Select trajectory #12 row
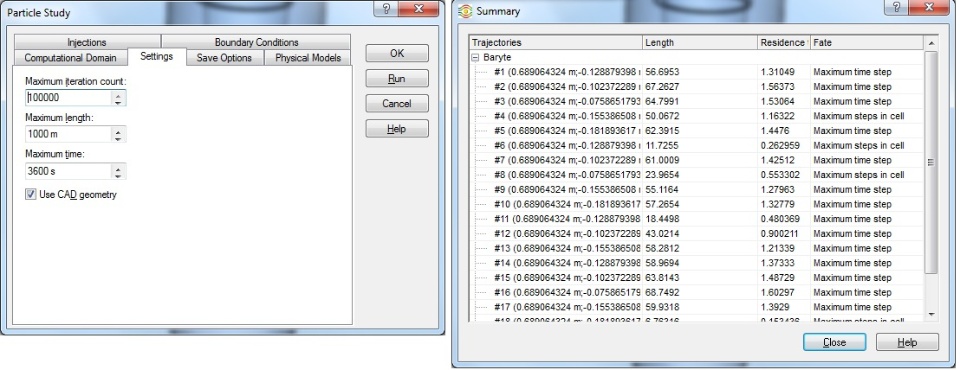This screenshot has width=960, height=370. (x=696, y=233)
